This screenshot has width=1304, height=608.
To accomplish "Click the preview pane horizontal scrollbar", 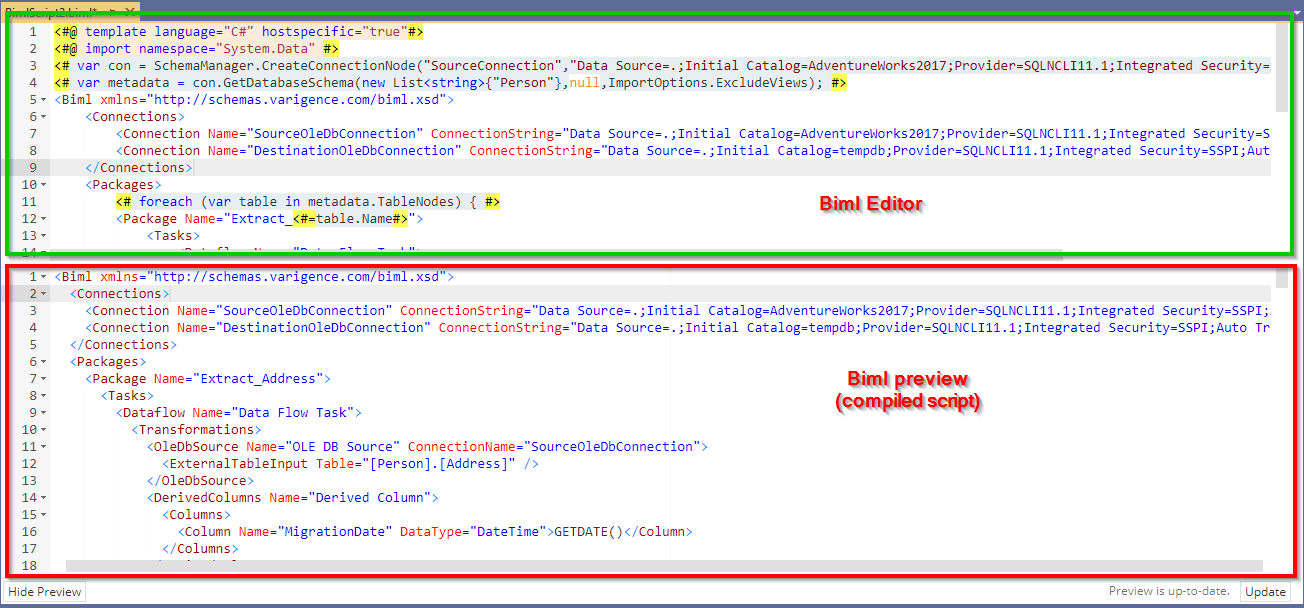I will point(664,567).
